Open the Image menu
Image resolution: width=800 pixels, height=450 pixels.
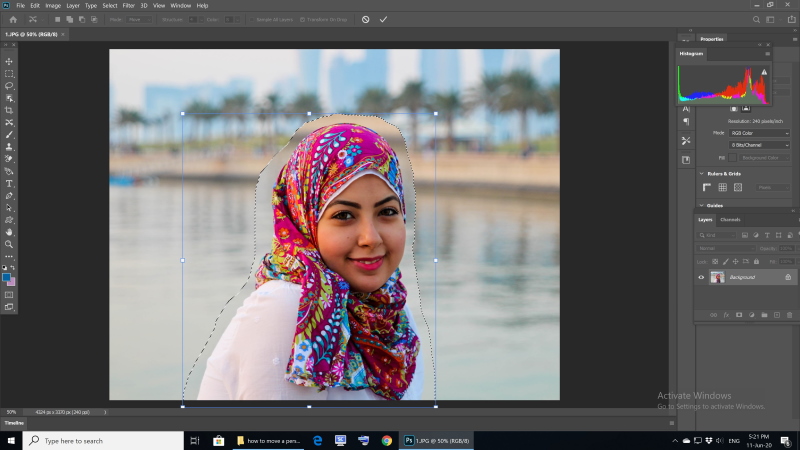(x=53, y=6)
